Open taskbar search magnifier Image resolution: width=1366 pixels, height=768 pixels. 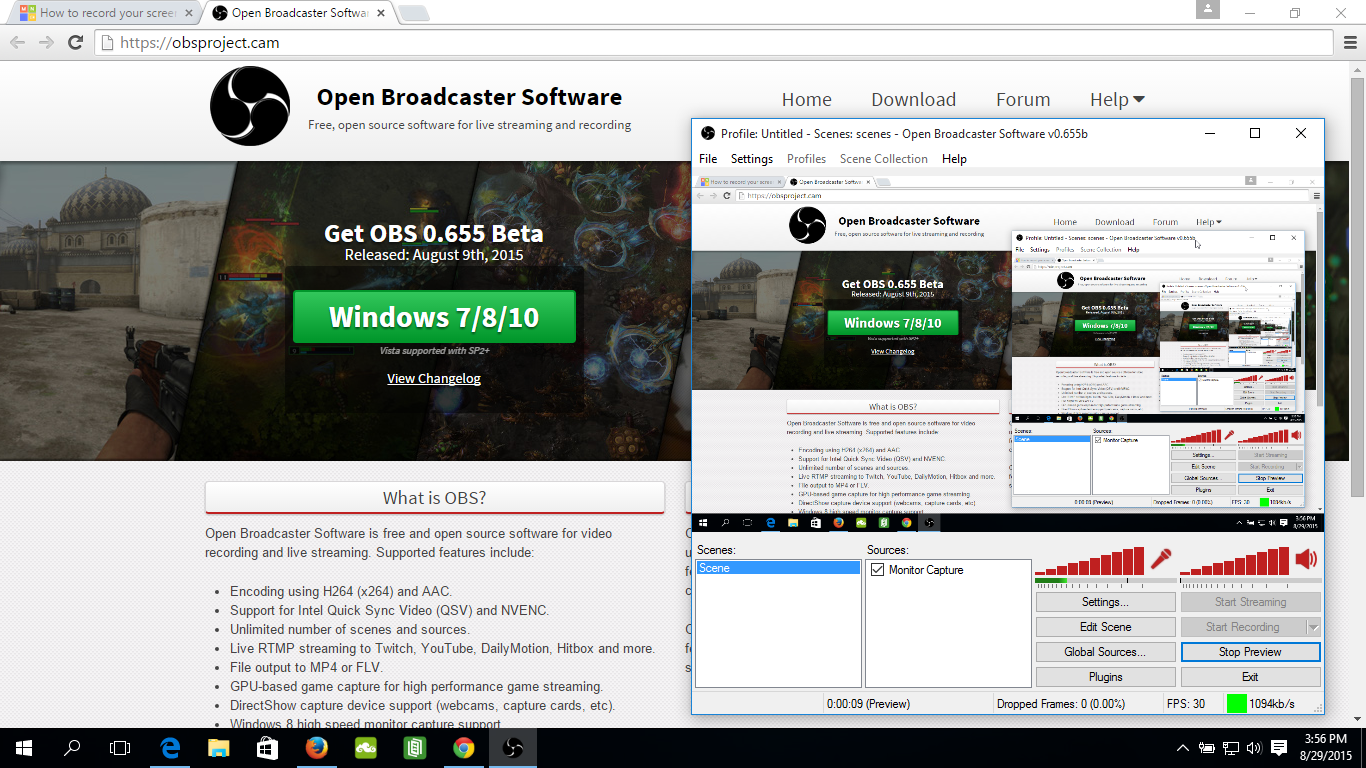(72, 747)
